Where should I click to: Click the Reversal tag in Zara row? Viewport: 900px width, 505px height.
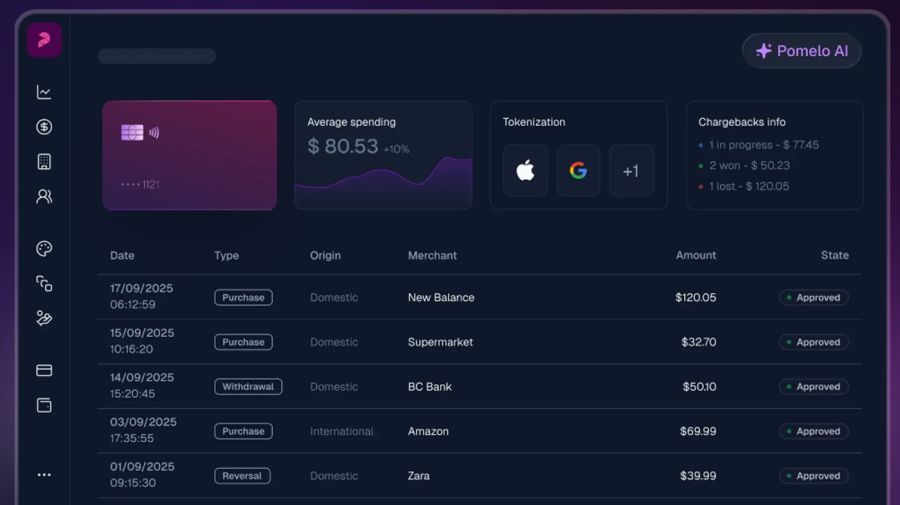tap(242, 476)
